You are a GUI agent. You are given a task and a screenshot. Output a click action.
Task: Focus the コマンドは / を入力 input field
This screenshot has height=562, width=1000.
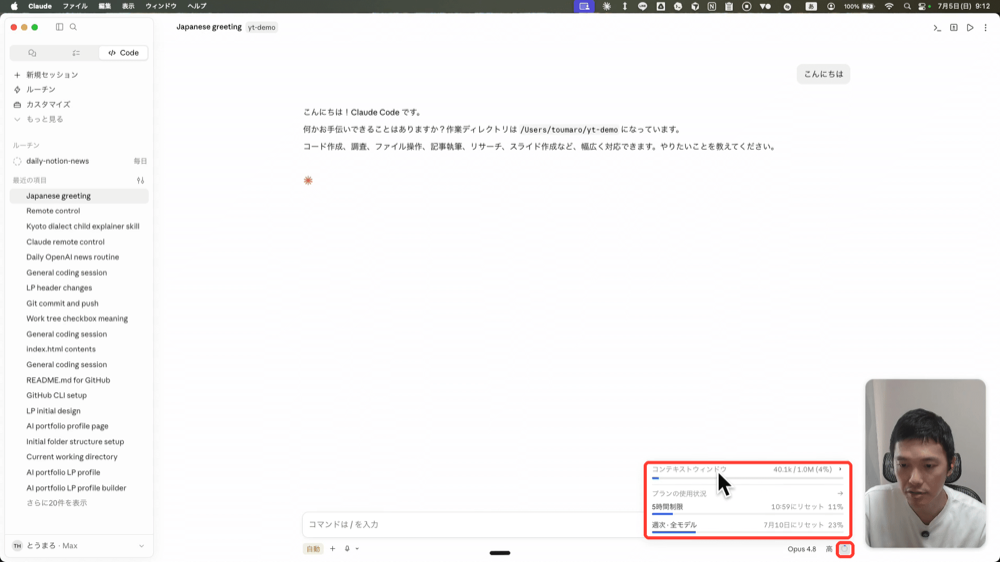pyautogui.click(x=473, y=524)
